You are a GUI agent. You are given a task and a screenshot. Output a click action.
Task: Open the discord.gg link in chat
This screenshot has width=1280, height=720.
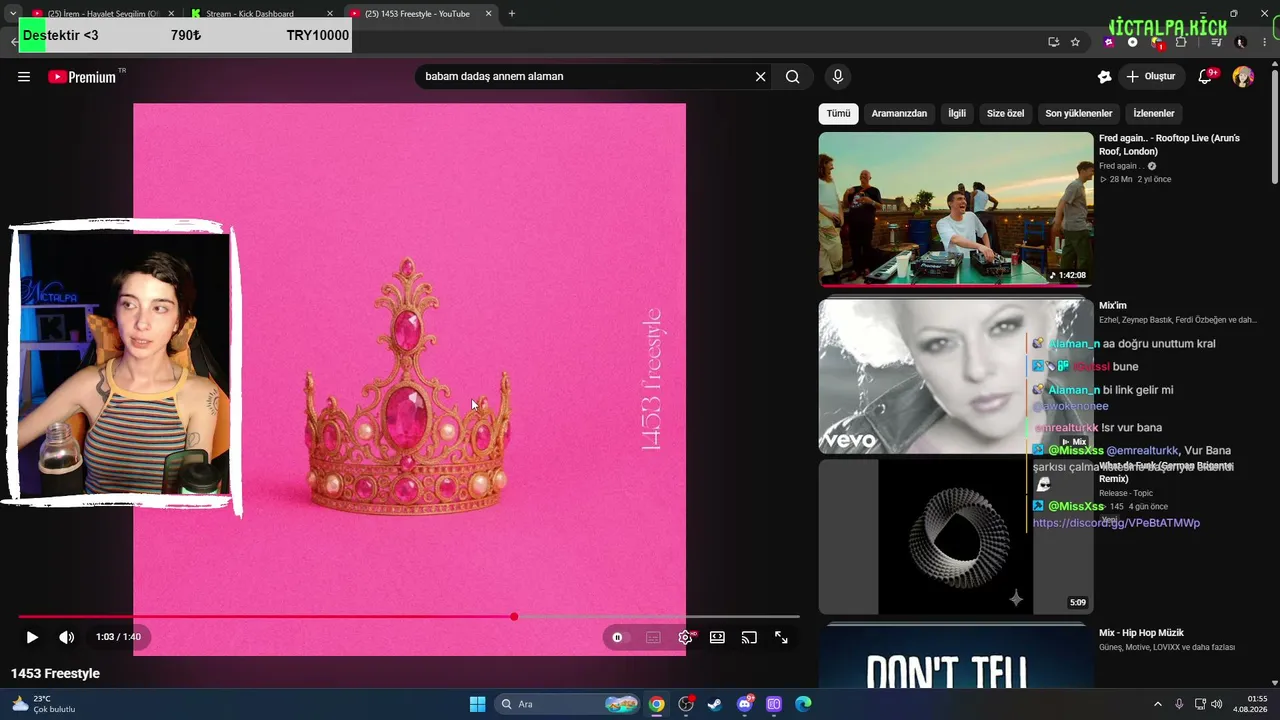pyautogui.click(x=1116, y=523)
